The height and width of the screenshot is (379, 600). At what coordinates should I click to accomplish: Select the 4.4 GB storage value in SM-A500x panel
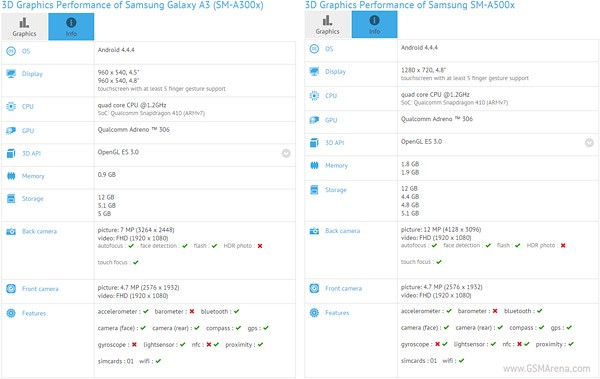point(410,196)
